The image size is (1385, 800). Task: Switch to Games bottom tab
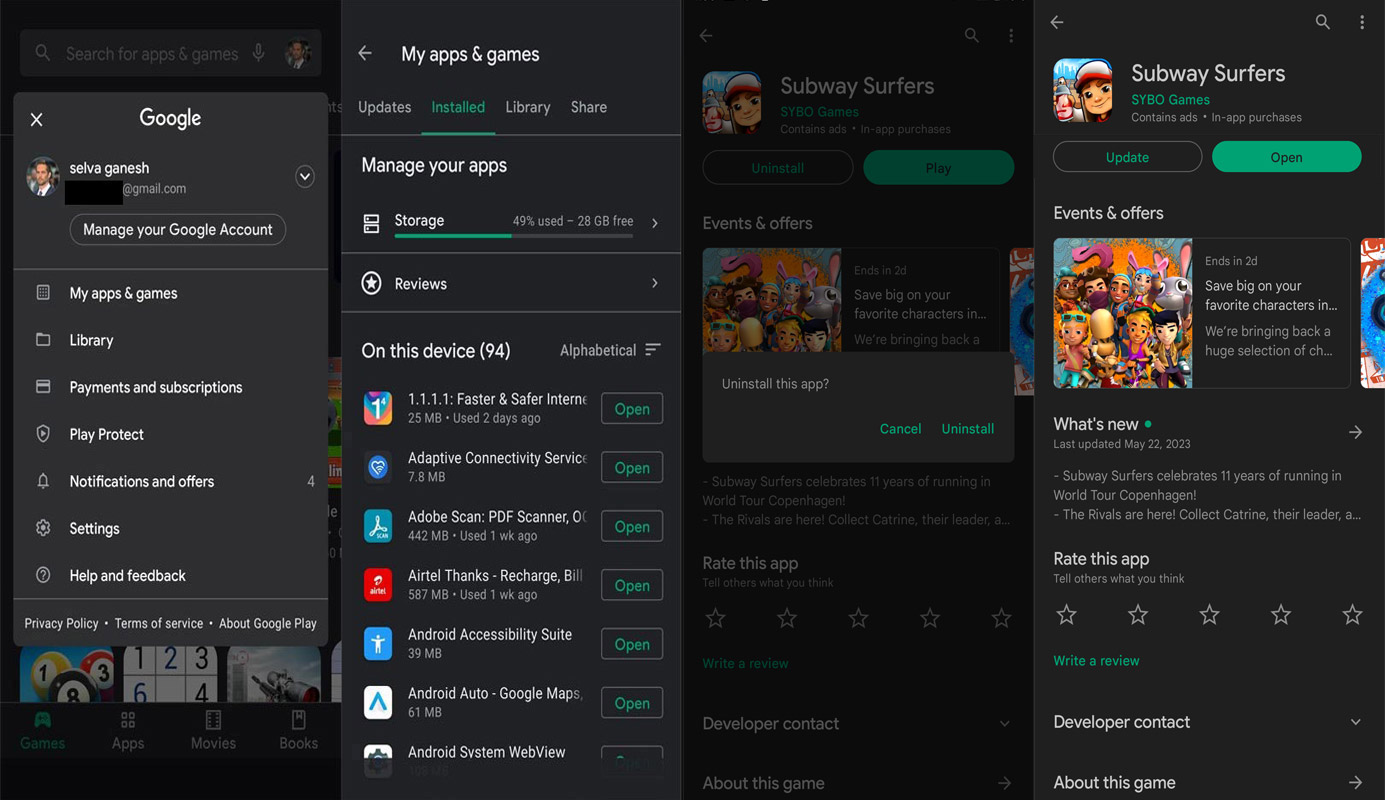point(42,731)
